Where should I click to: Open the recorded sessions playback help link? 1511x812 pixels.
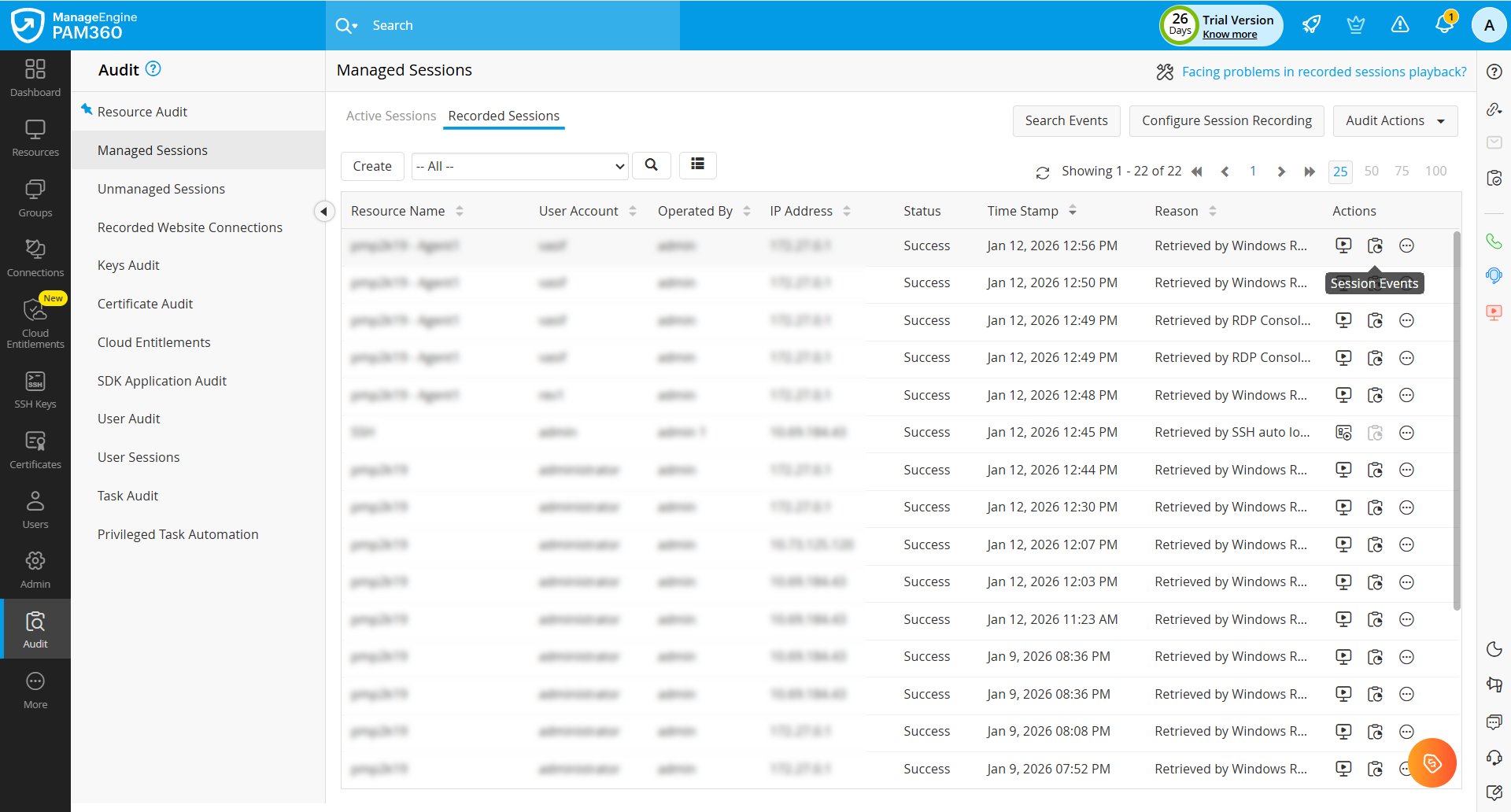[1324, 72]
